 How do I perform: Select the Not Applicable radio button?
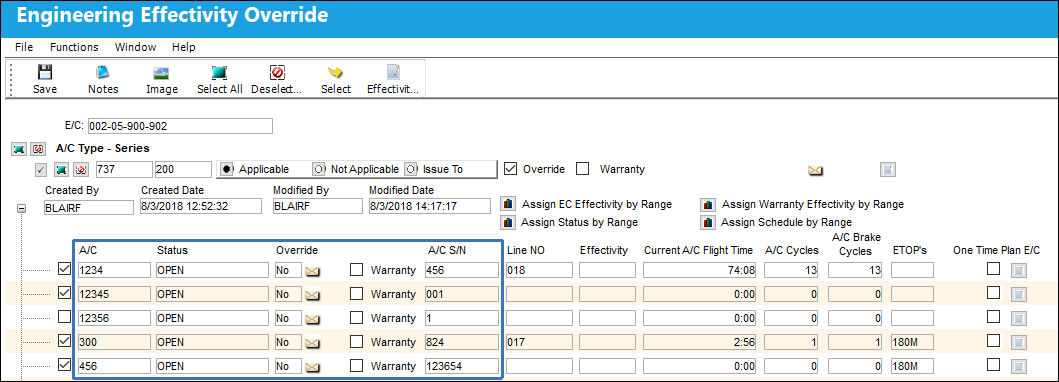319,169
